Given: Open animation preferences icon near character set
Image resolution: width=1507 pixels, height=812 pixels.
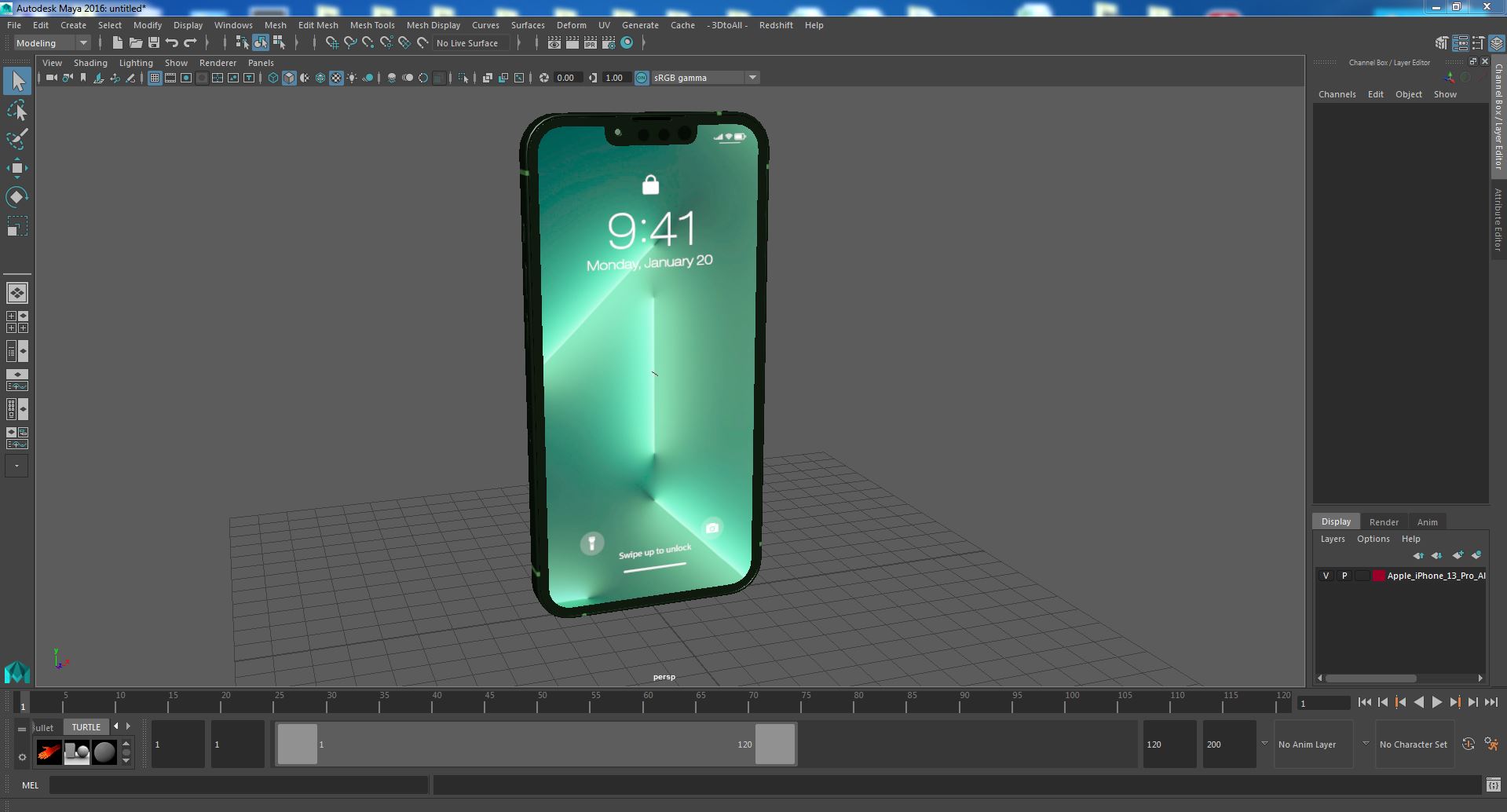Looking at the screenshot, I should coord(1492,744).
